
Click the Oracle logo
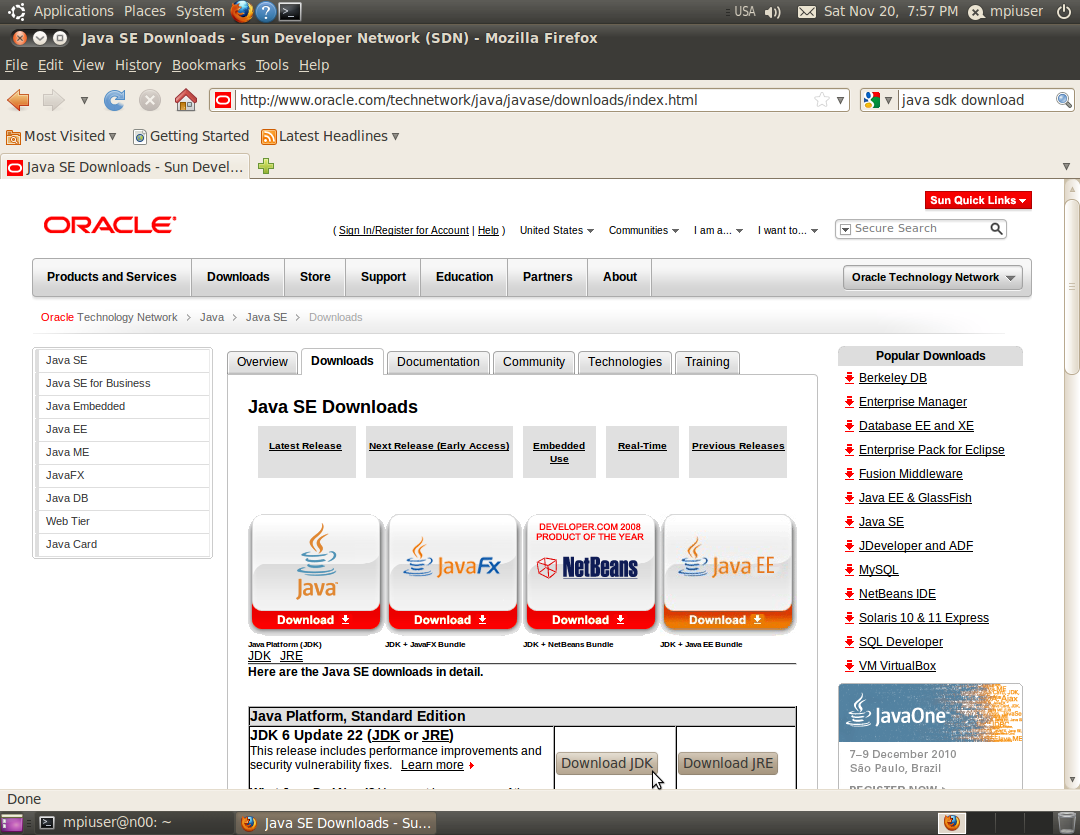pos(110,225)
